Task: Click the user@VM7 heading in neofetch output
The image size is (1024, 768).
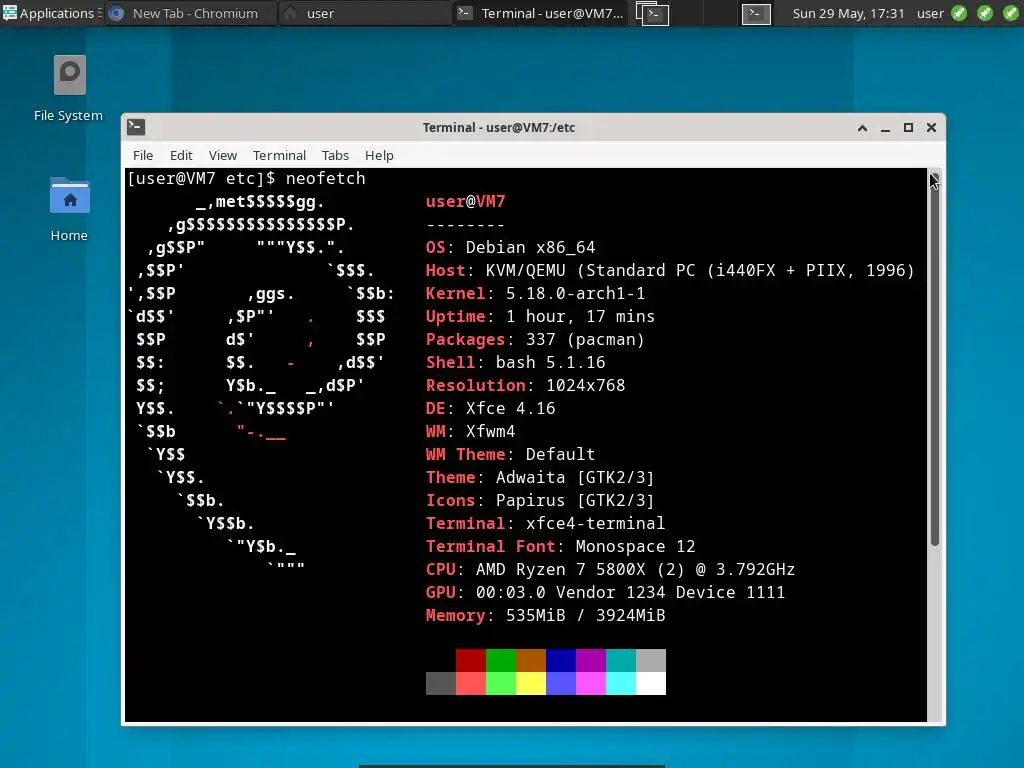Action: point(466,201)
